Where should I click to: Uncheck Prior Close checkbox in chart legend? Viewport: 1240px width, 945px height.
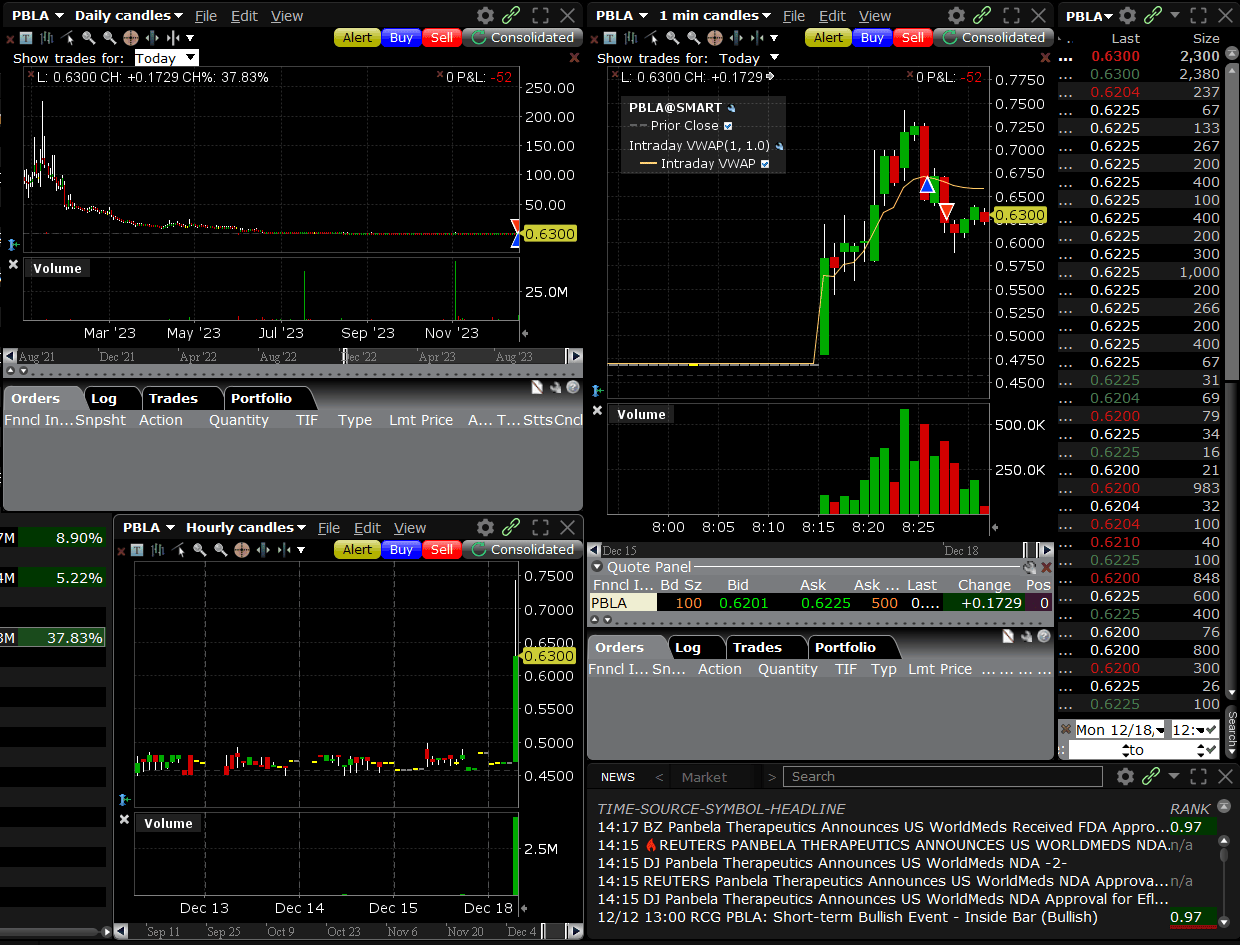point(728,126)
